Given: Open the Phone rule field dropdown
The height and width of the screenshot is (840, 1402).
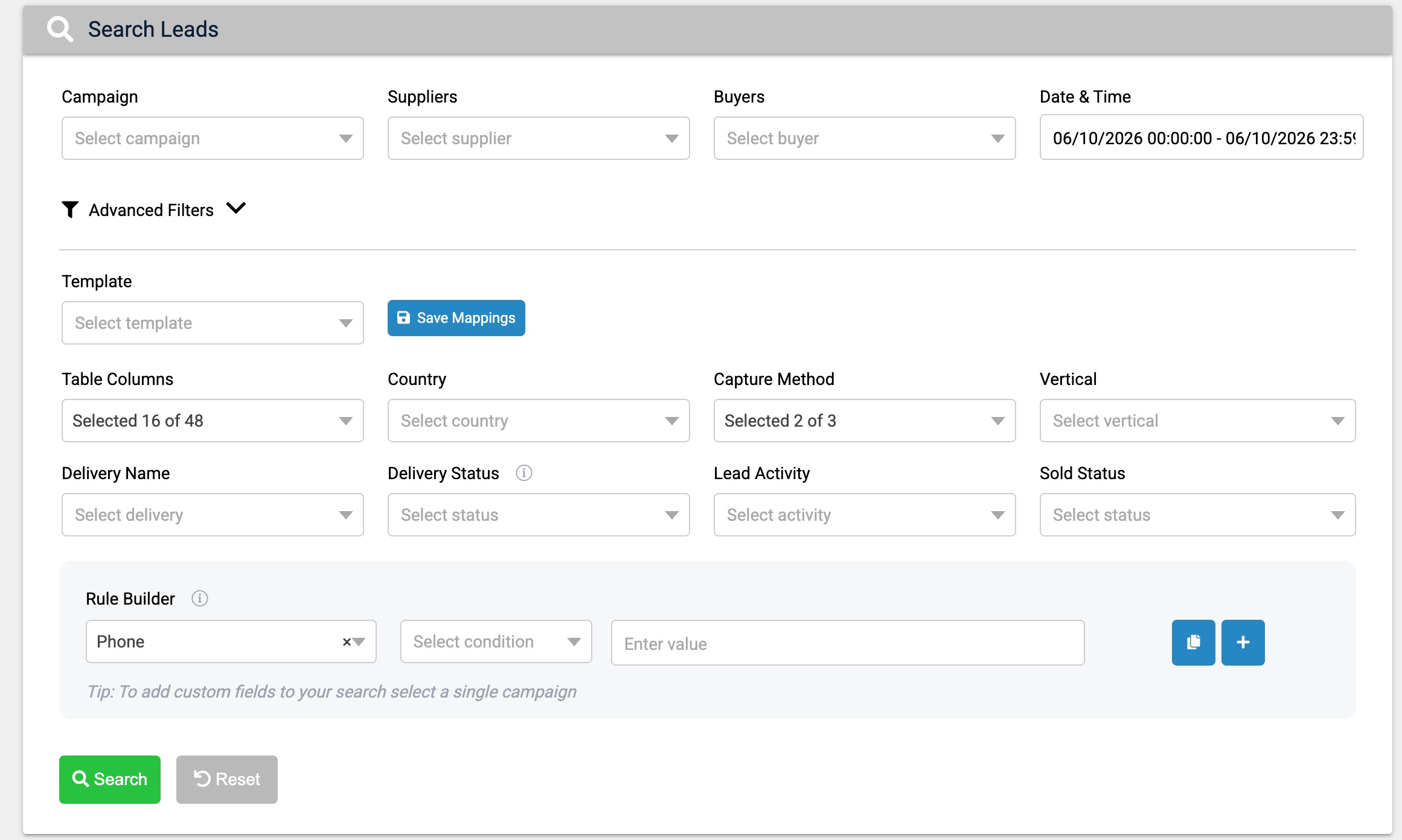Looking at the screenshot, I should pos(231,641).
